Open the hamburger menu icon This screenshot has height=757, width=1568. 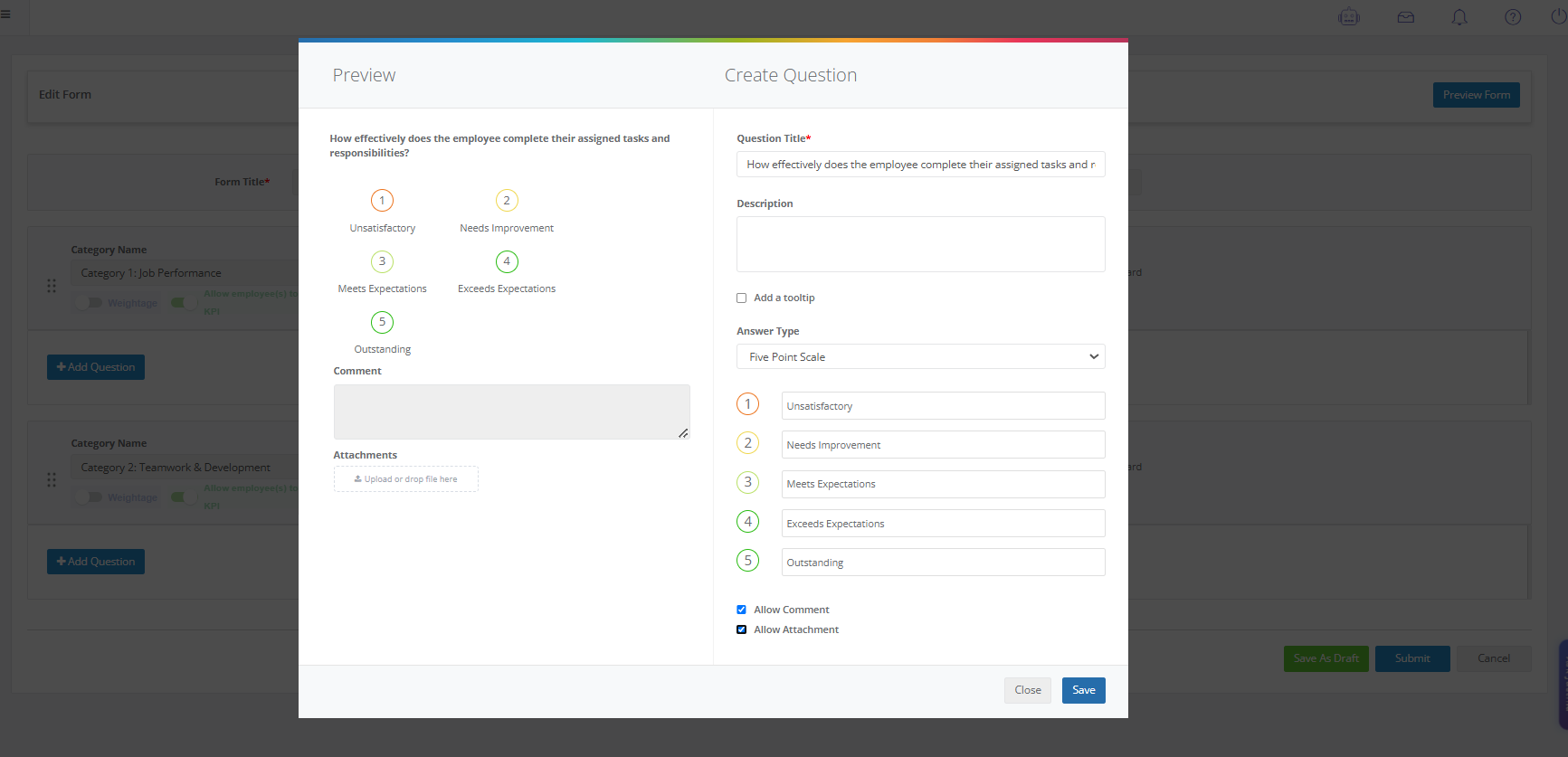click(5, 14)
